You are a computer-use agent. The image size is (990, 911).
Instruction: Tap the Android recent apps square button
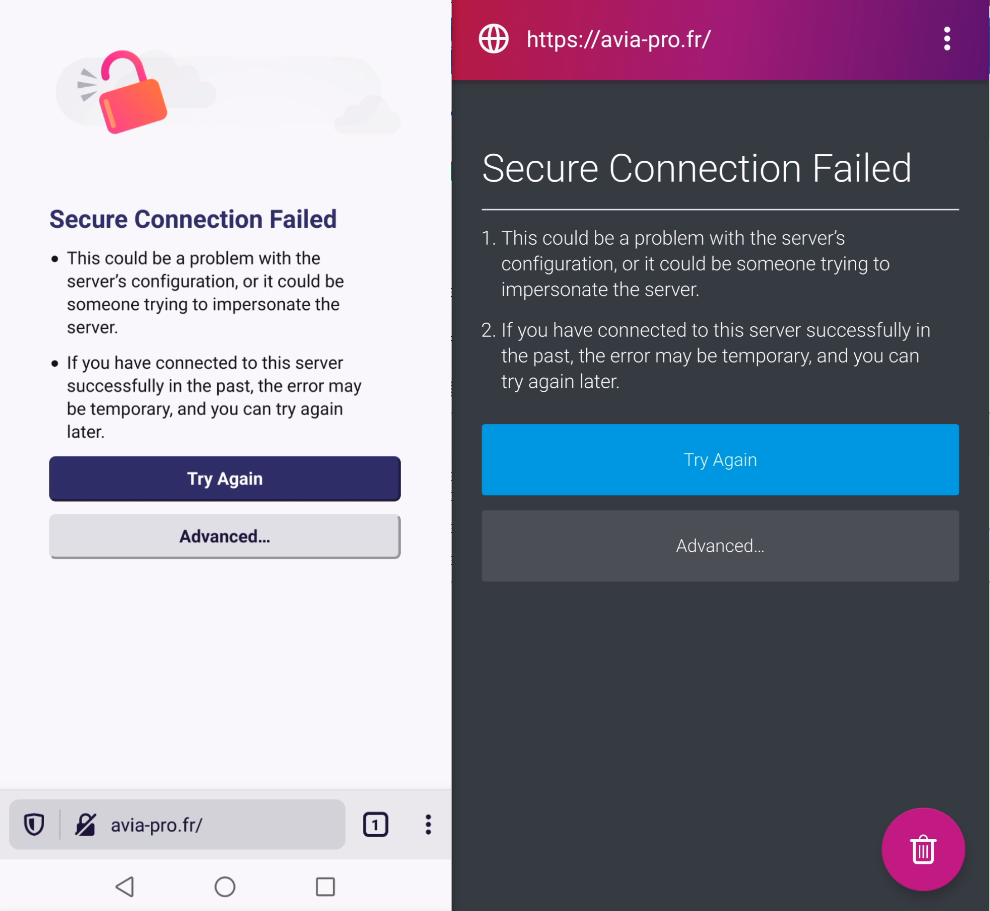click(324, 887)
